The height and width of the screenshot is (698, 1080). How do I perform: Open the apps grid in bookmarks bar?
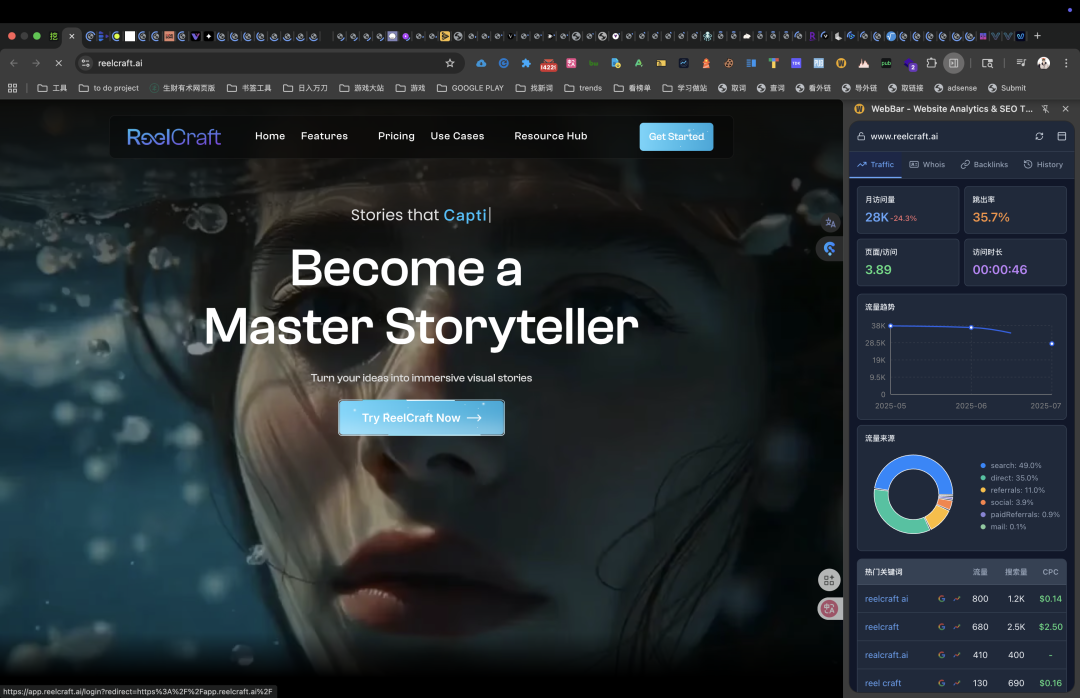click(12, 88)
